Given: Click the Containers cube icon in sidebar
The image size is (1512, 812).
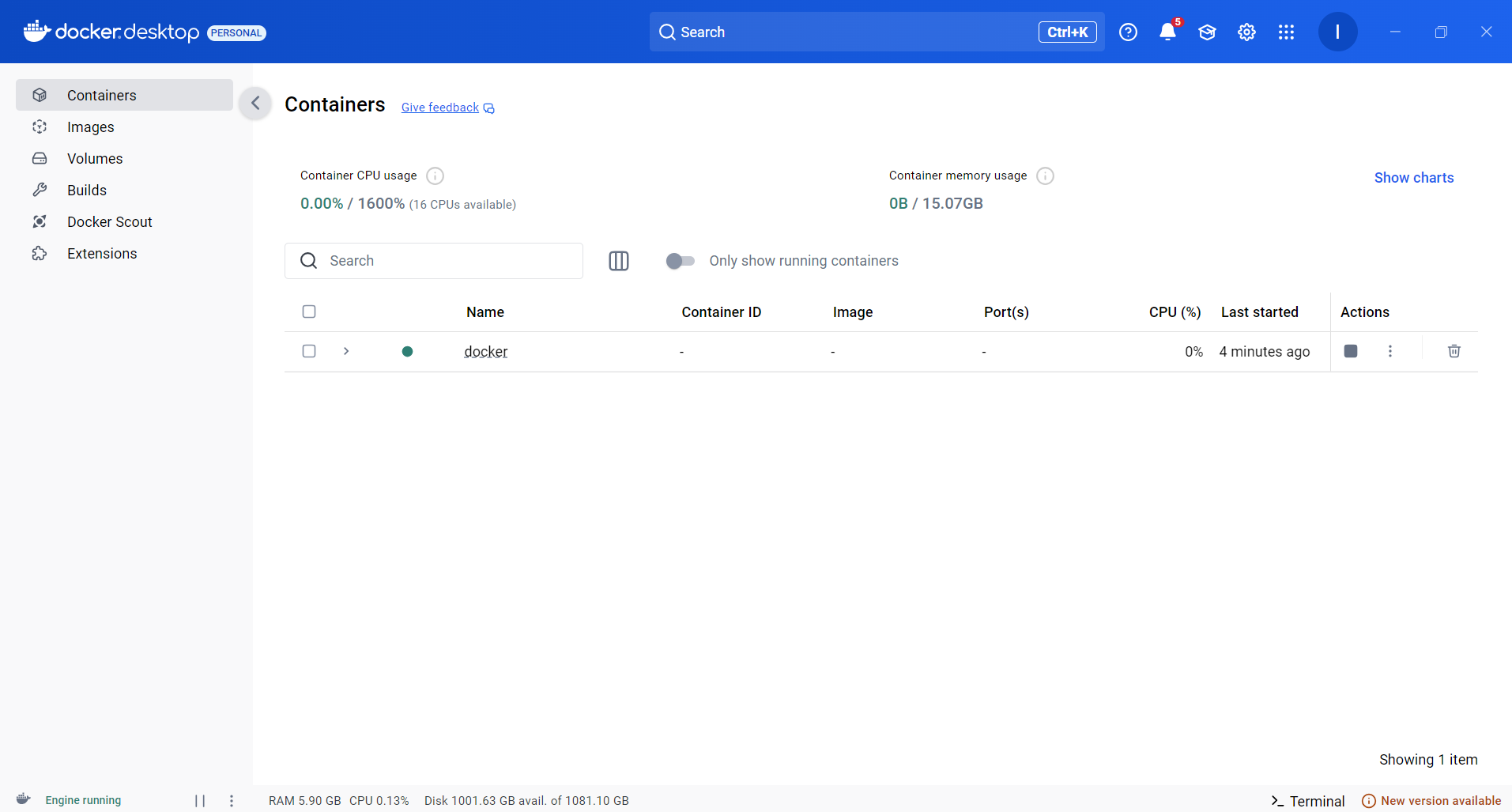Looking at the screenshot, I should (x=40, y=95).
